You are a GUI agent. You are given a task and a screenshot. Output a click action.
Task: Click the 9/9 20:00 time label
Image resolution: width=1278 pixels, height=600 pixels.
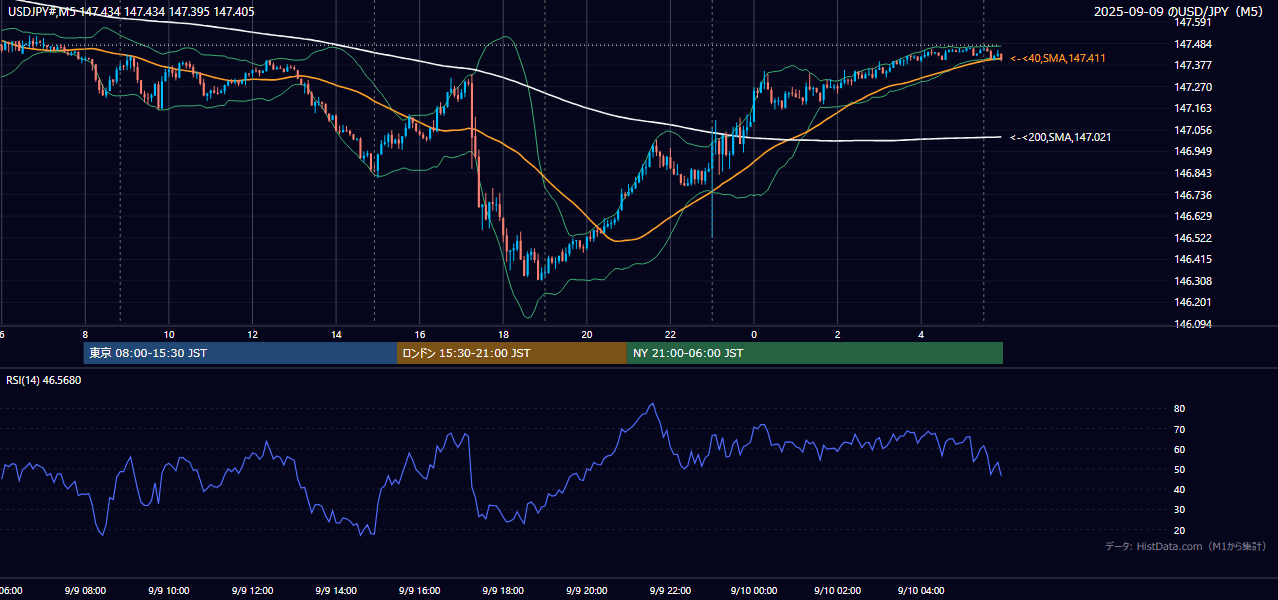pos(588,591)
